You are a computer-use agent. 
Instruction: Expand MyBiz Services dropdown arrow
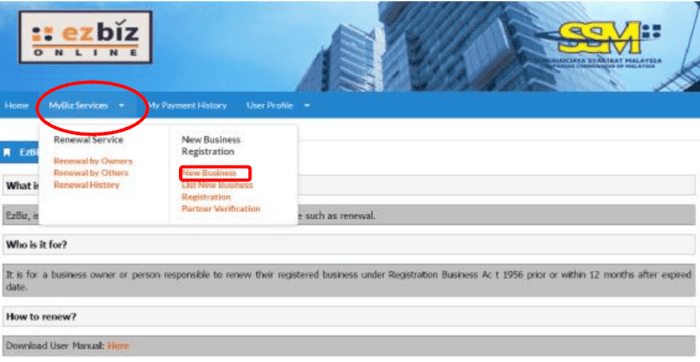click(121, 106)
